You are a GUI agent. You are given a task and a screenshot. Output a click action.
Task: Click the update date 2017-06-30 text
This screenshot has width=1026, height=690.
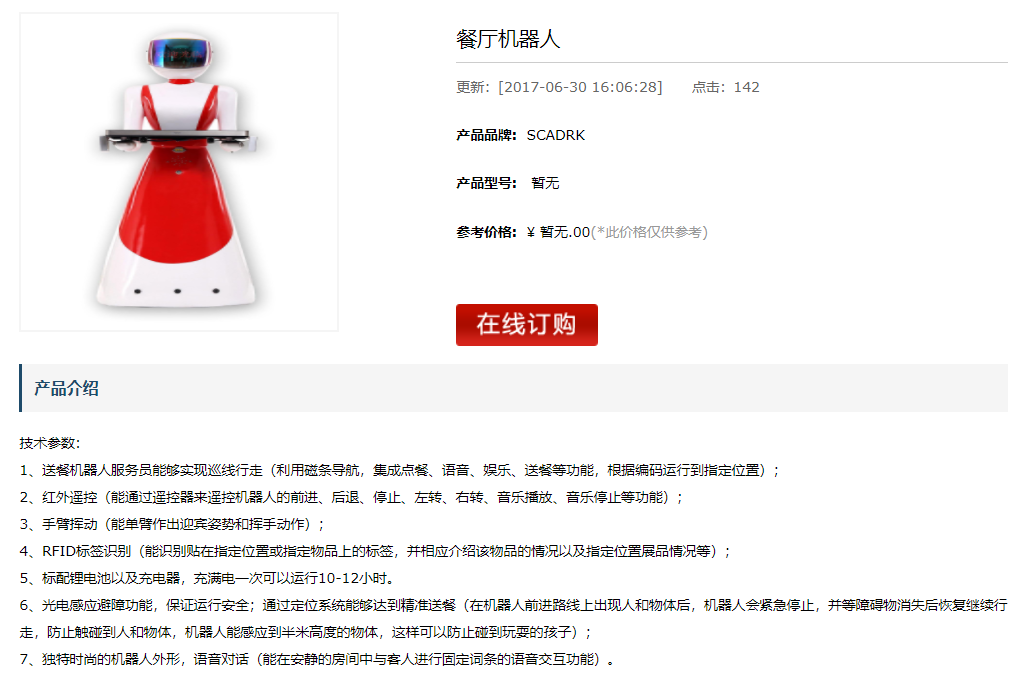point(580,88)
